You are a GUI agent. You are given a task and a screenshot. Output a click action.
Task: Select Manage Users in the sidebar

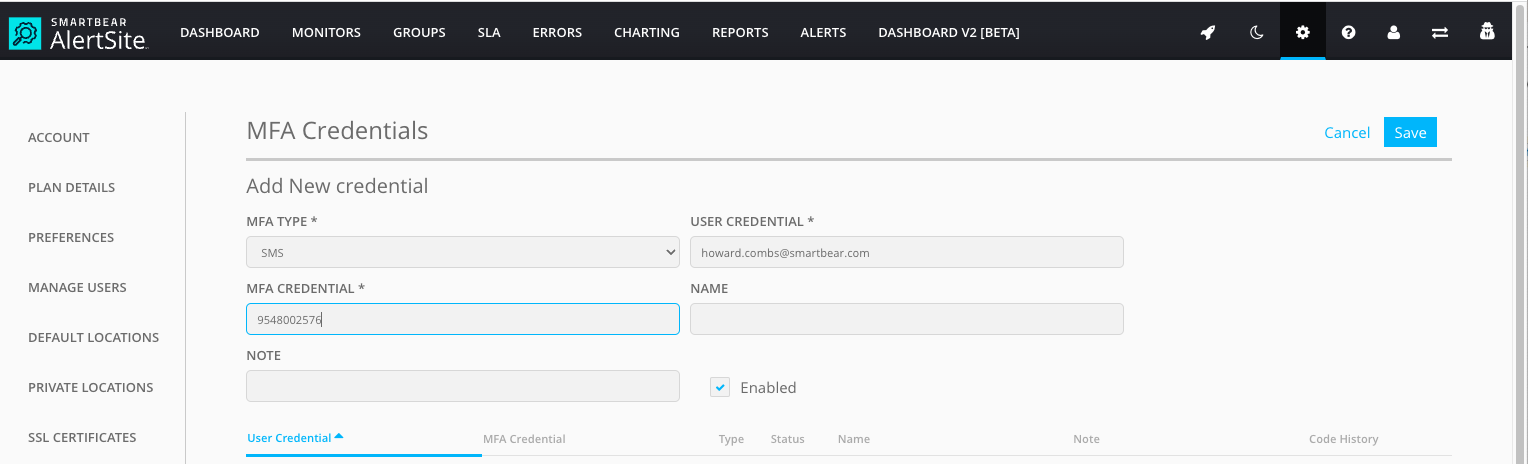pos(77,287)
